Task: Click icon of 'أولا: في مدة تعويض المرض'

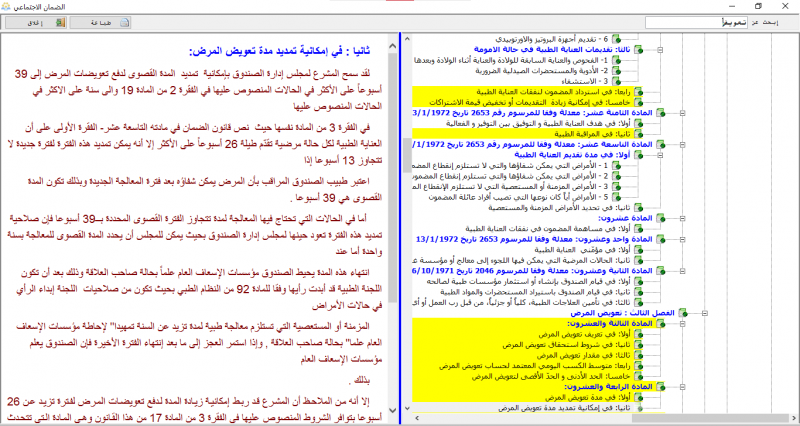Action: click(638, 397)
